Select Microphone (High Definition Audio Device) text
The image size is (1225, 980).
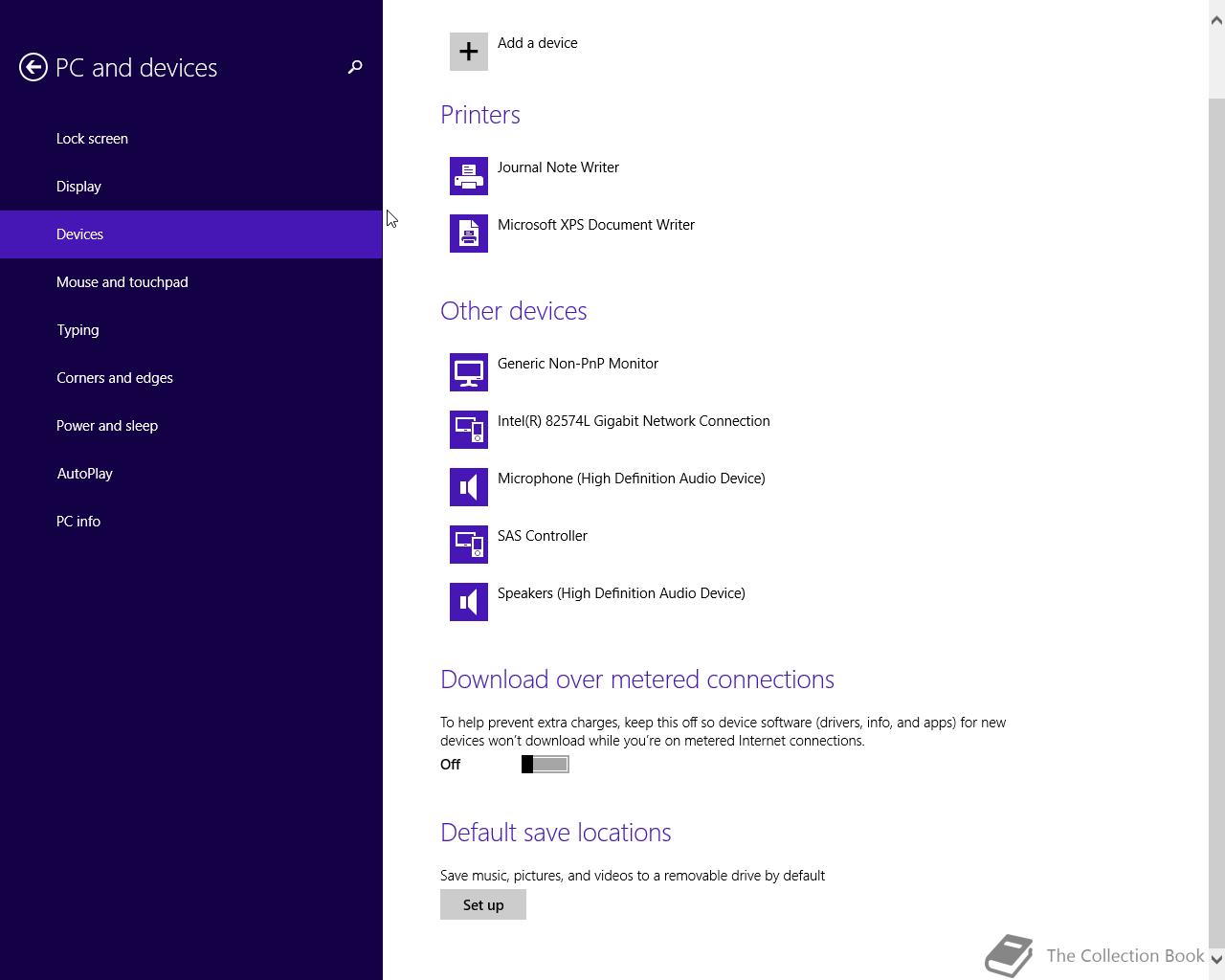pyautogui.click(x=632, y=479)
